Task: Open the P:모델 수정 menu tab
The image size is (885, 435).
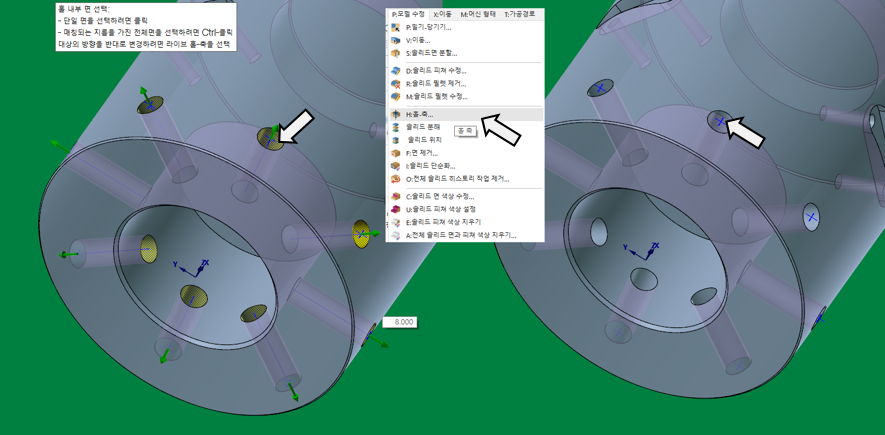Action: (408, 14)
